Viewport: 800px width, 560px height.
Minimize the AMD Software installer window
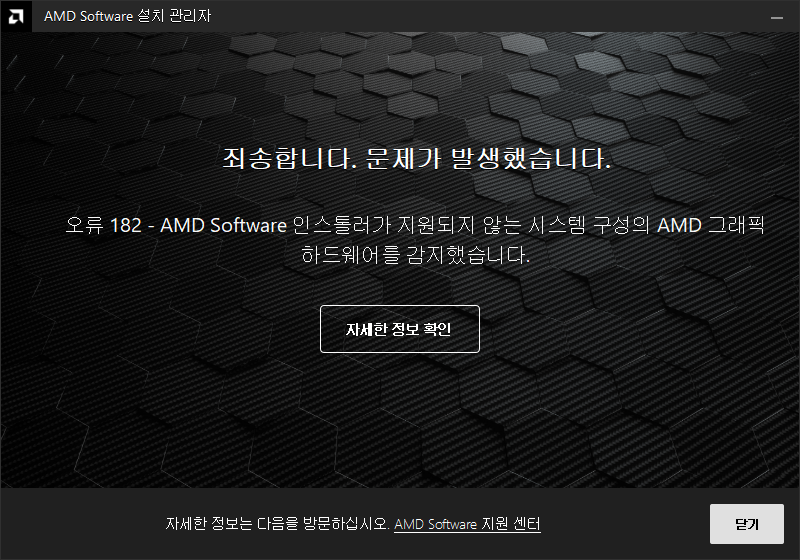pyautogui.click(x=777, y=17)
